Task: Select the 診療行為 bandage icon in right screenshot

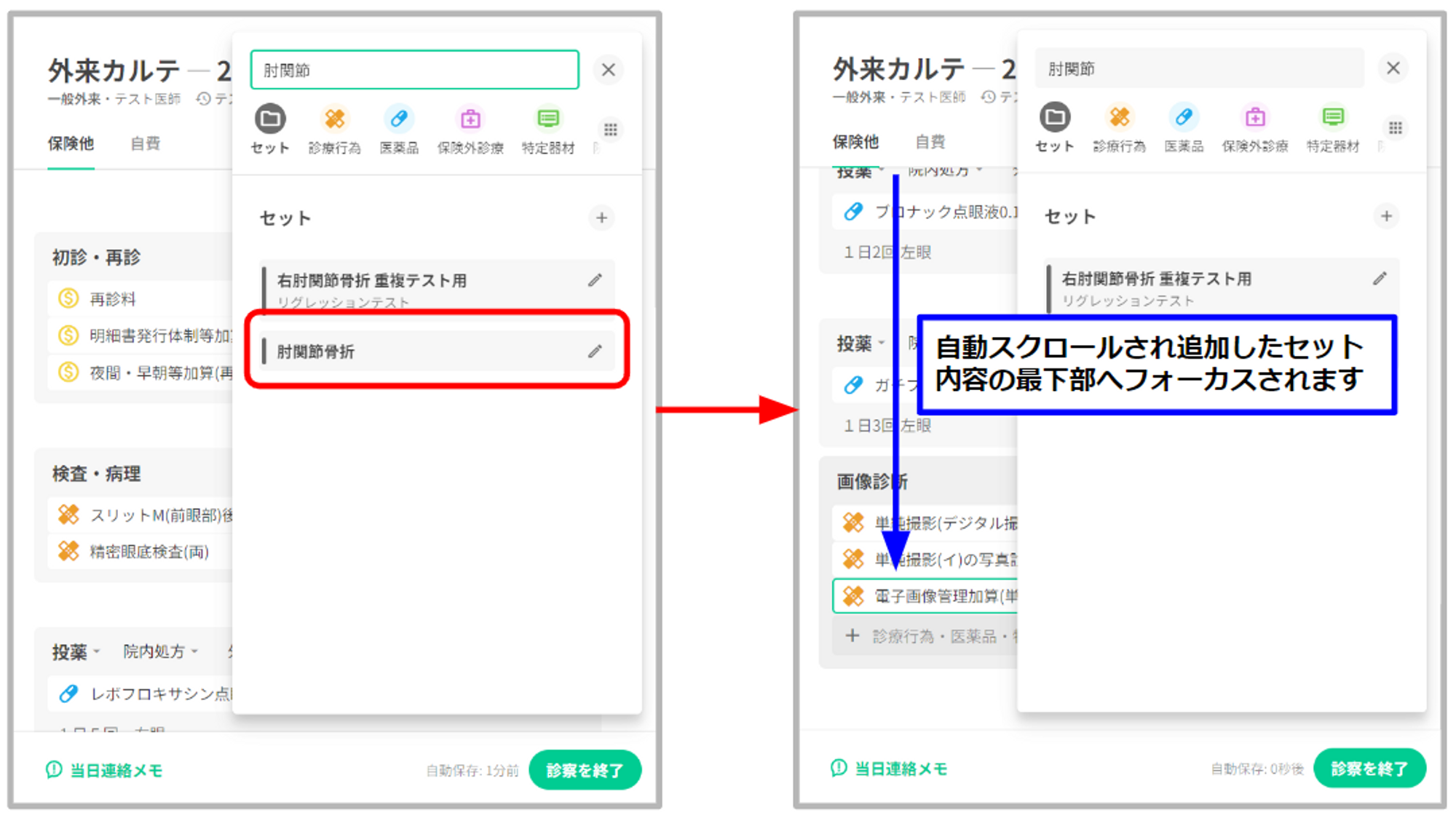Action: 1119,117
